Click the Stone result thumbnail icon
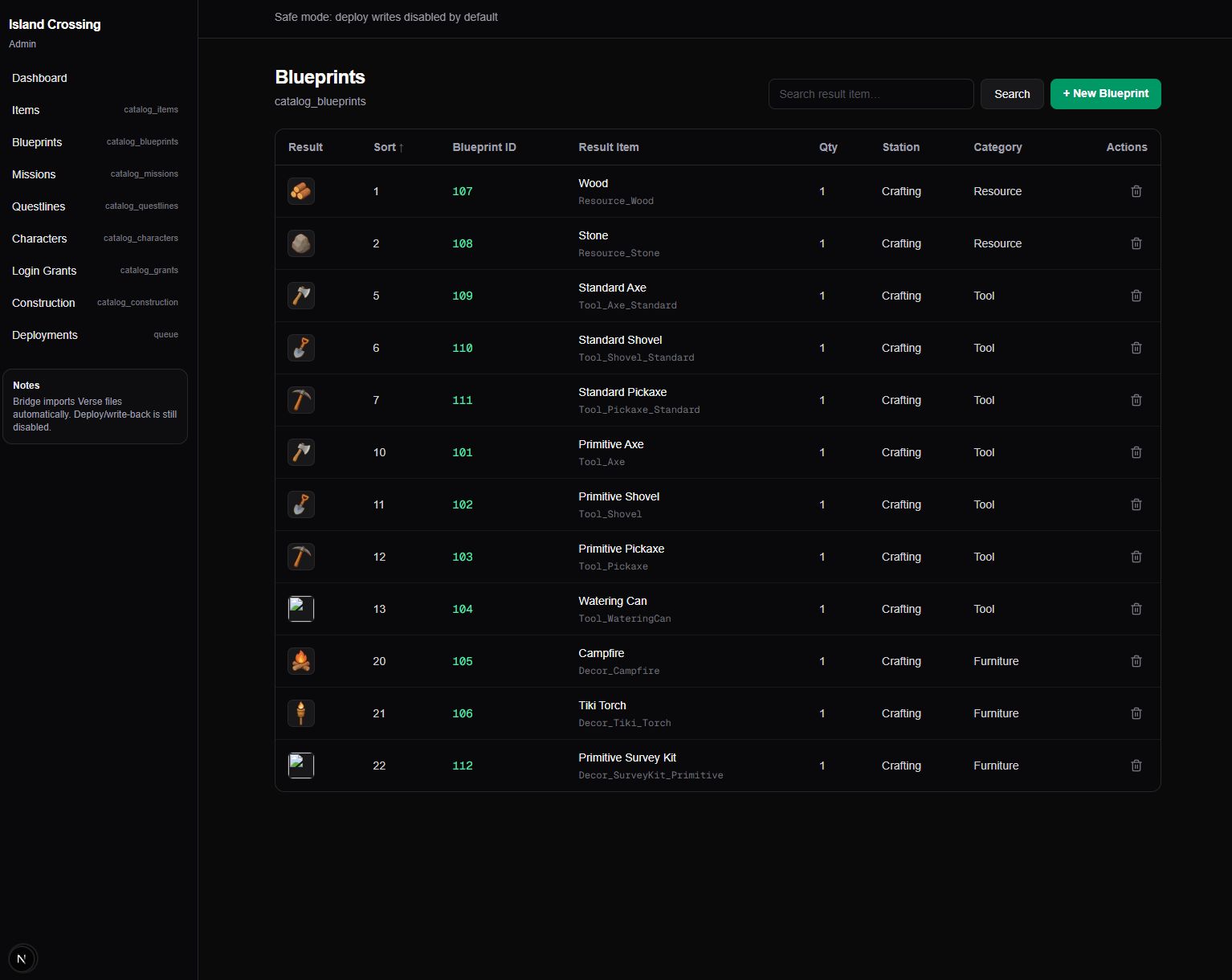1232x980 pixels. [x=301, y=243]
